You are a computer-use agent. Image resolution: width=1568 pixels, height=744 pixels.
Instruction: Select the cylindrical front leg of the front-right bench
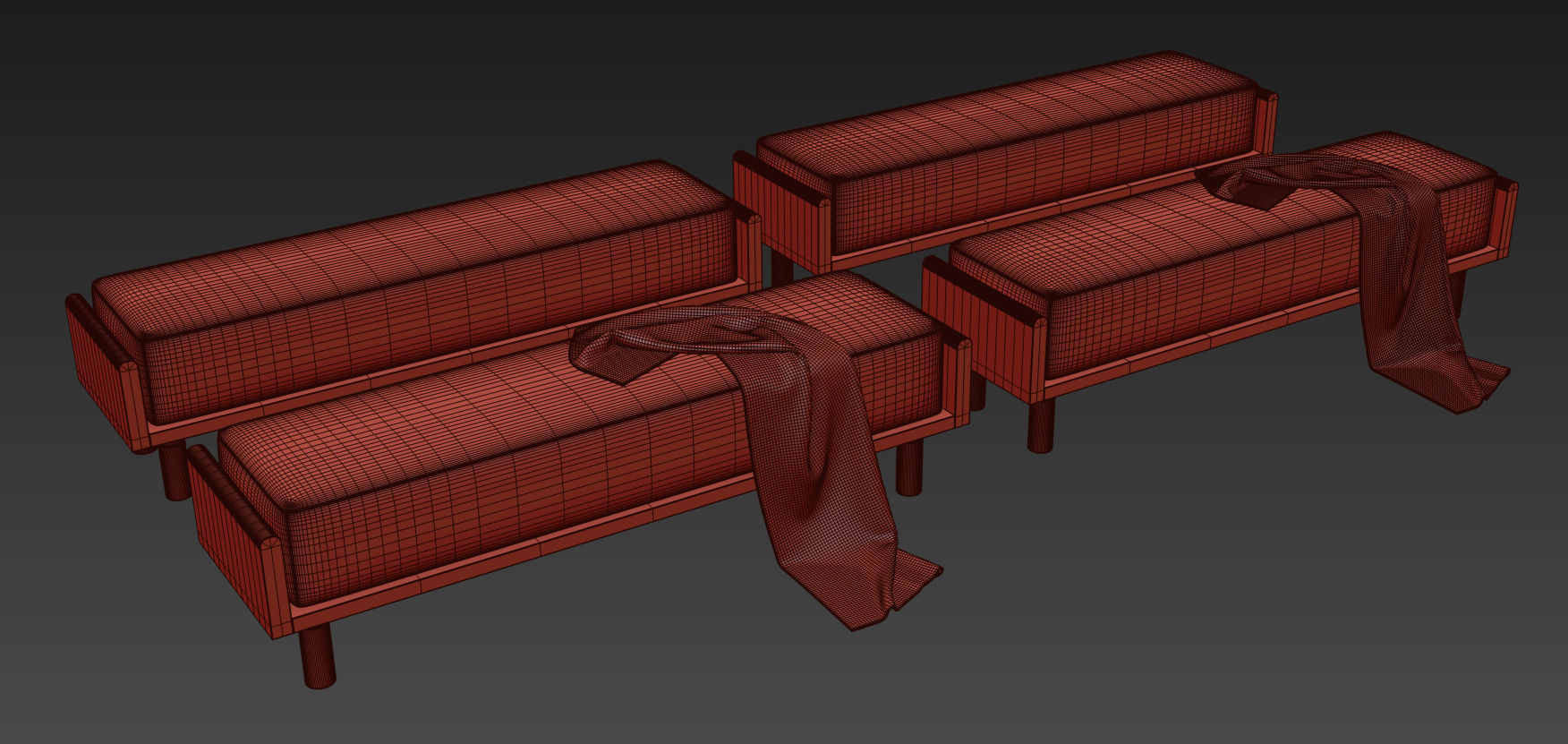(1040, 425)
